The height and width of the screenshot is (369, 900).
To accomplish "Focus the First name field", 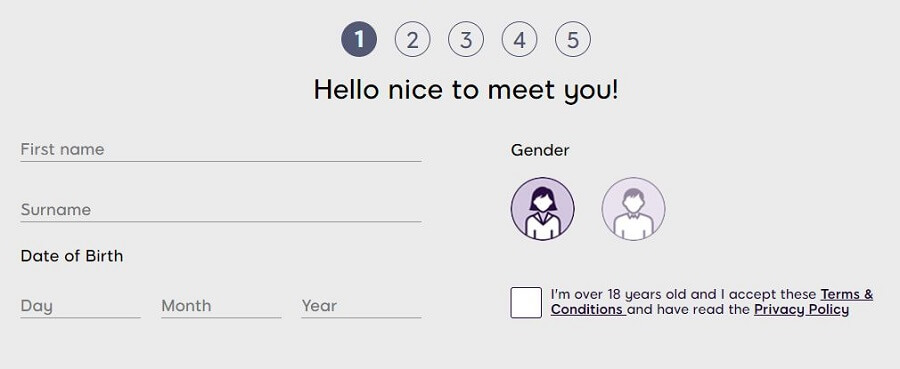I will pyautogui.click(x=221, y=149).
